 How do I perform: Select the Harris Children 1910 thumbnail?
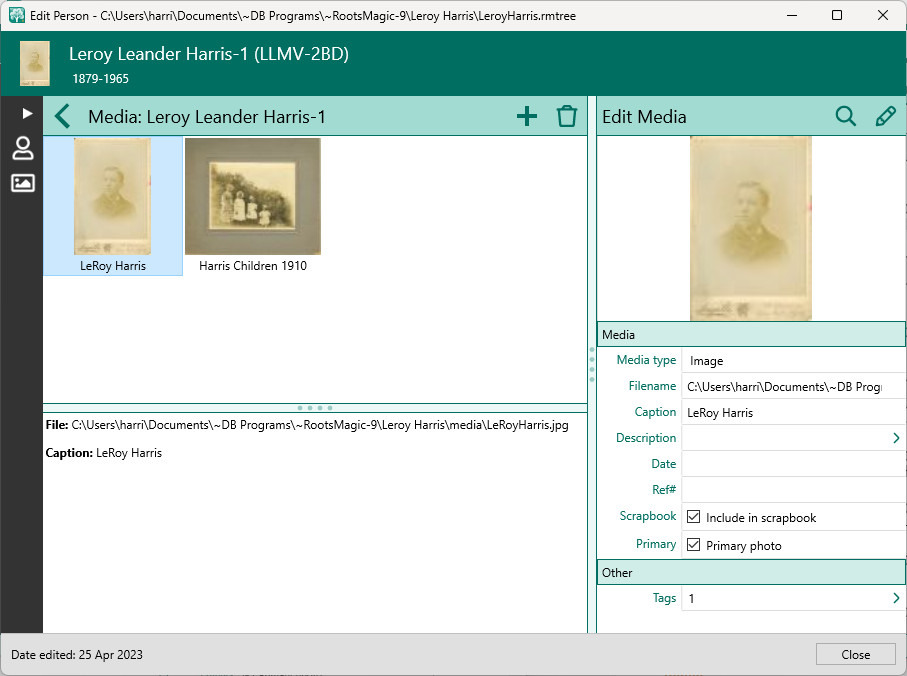252,198
